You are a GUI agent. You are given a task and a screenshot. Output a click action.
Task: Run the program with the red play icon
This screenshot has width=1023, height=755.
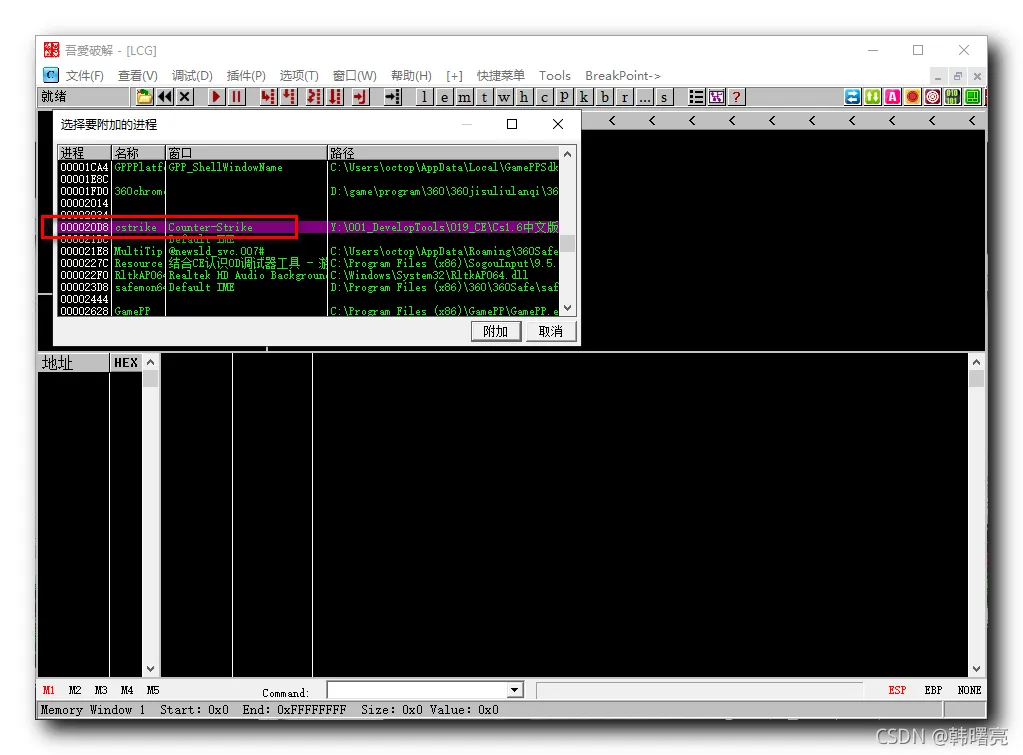(x=216, y=97)
